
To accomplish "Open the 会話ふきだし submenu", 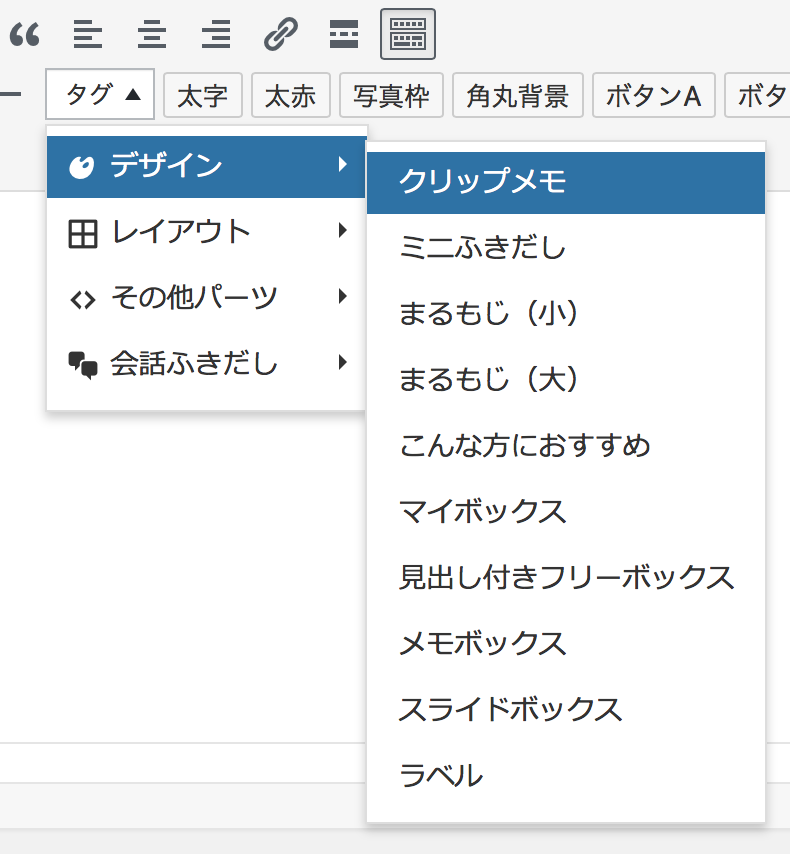I will pos(206,364).
